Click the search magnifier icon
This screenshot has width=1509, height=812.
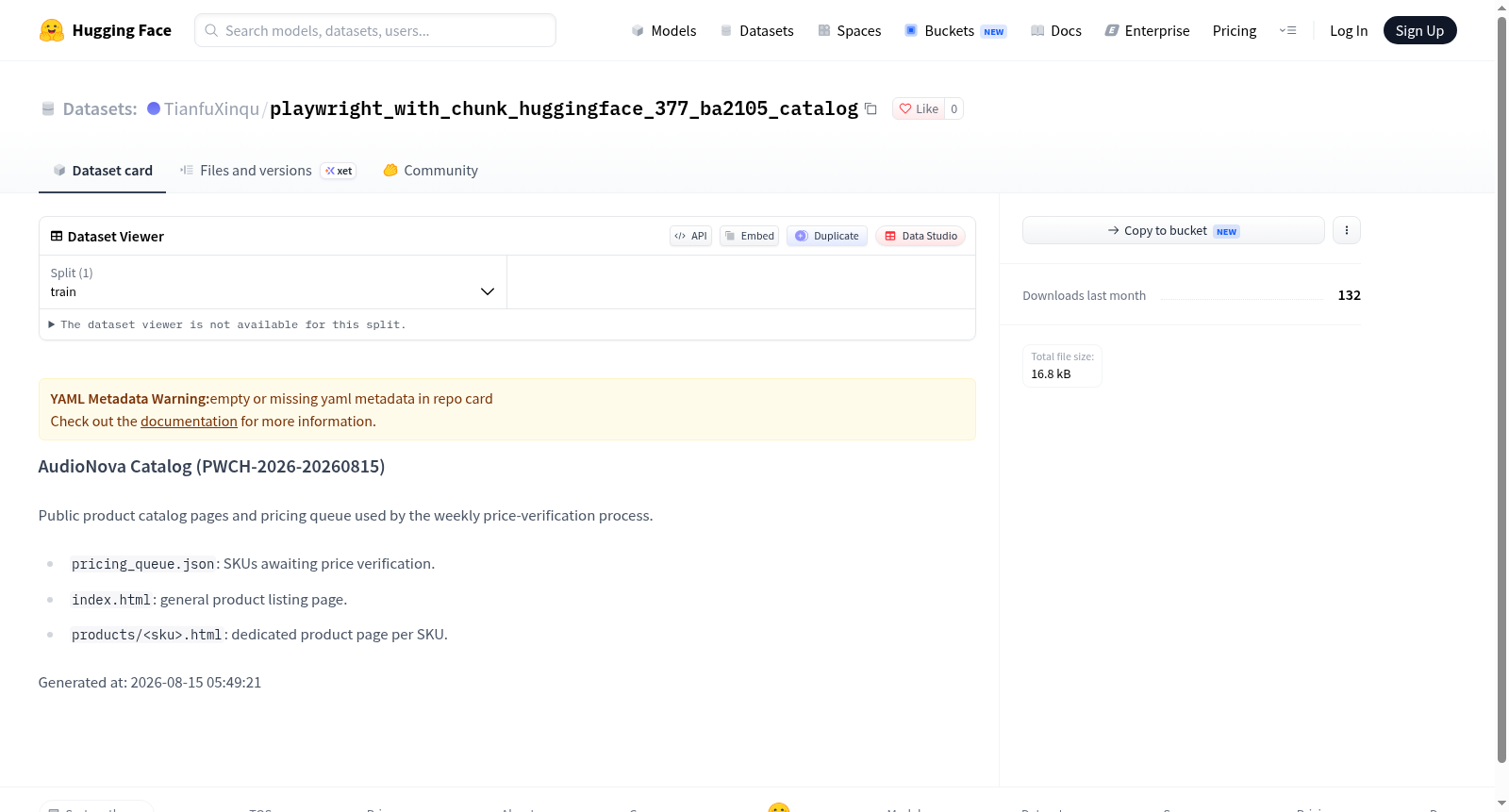pyautogui.click(x=211, y=30)
